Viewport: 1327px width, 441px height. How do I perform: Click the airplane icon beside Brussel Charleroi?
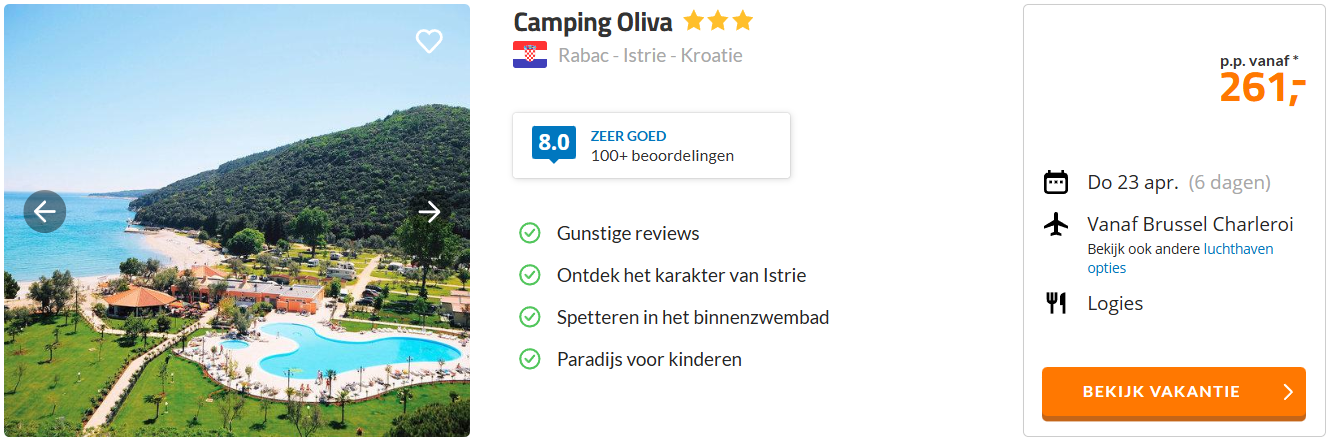(x=1056, y=224)
